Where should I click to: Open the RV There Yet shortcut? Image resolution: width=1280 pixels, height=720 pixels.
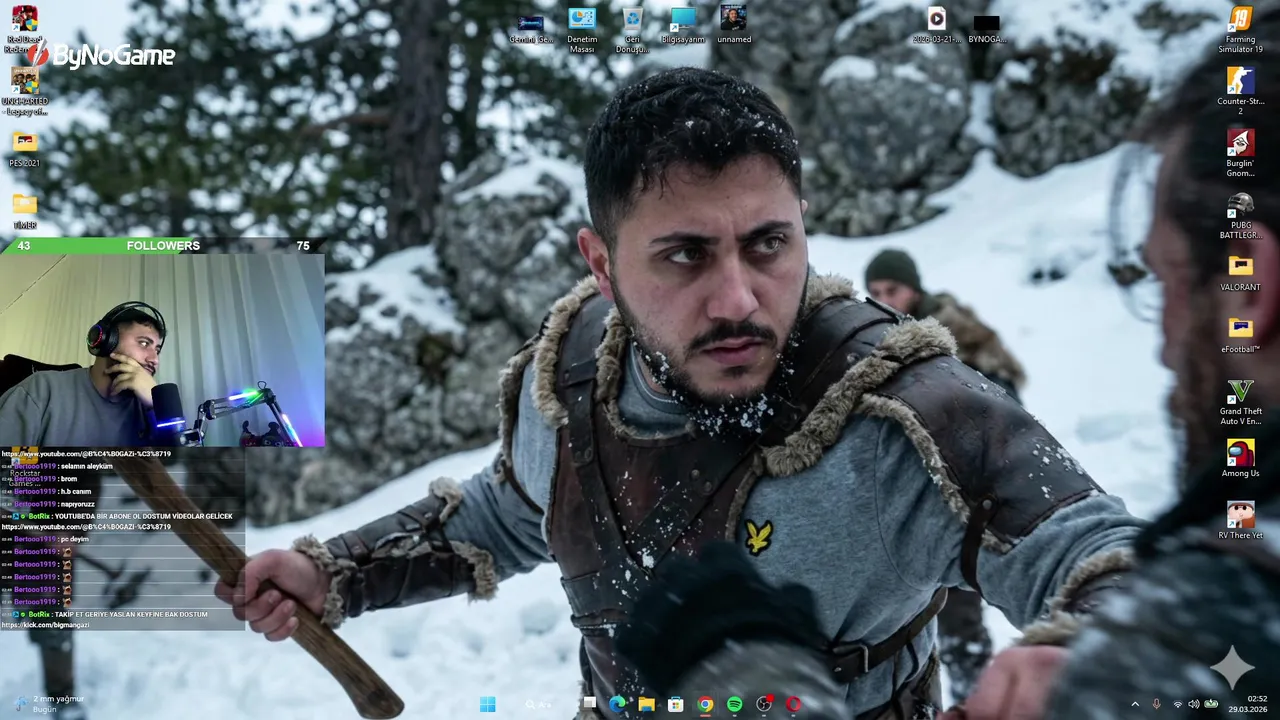(x=1240, y=521)
